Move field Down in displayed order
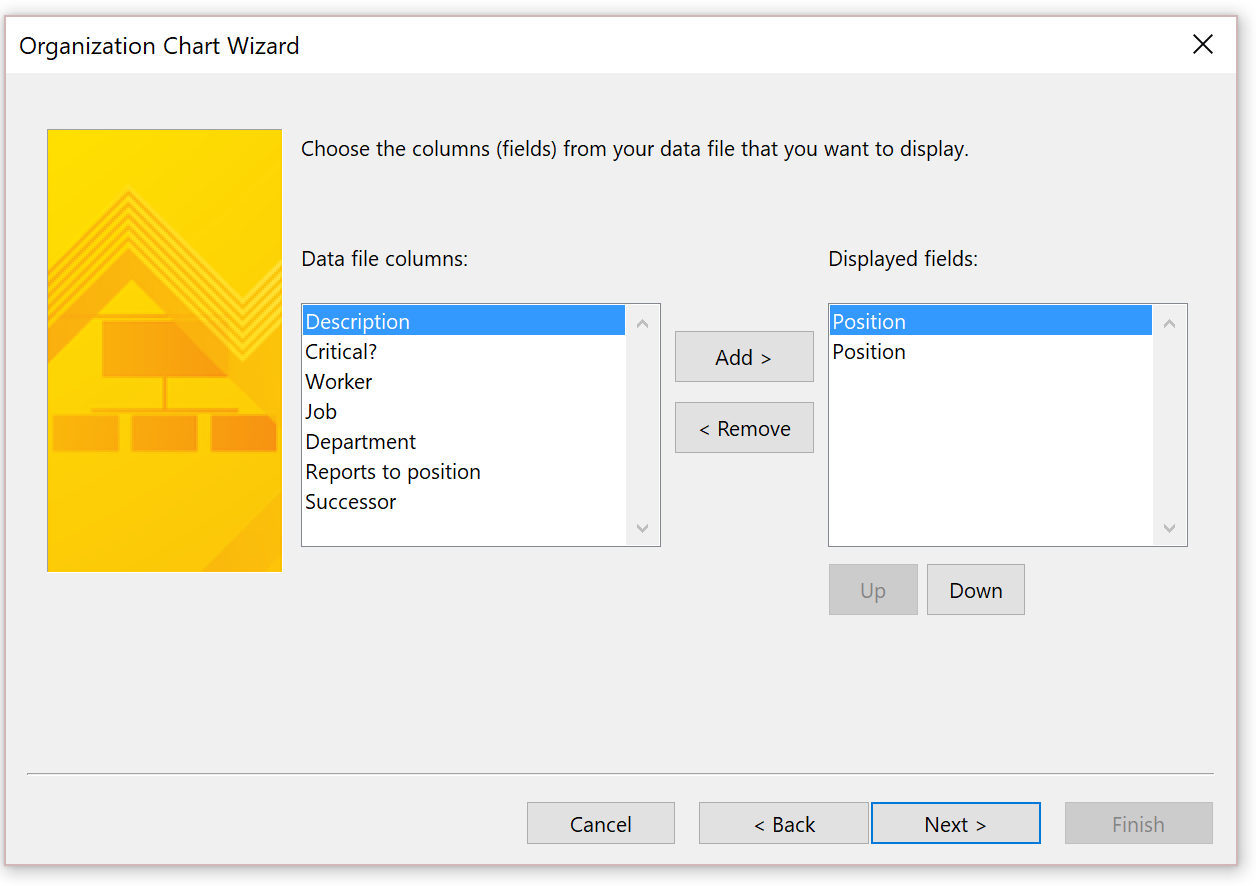This screenshot has height=886, width=1256. click(976, 590)
